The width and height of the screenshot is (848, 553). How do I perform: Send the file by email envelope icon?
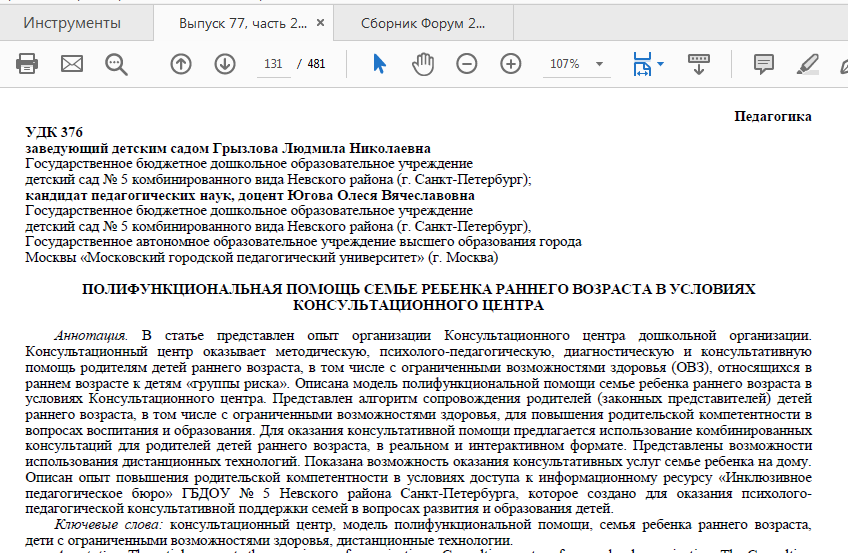point(72,64)
